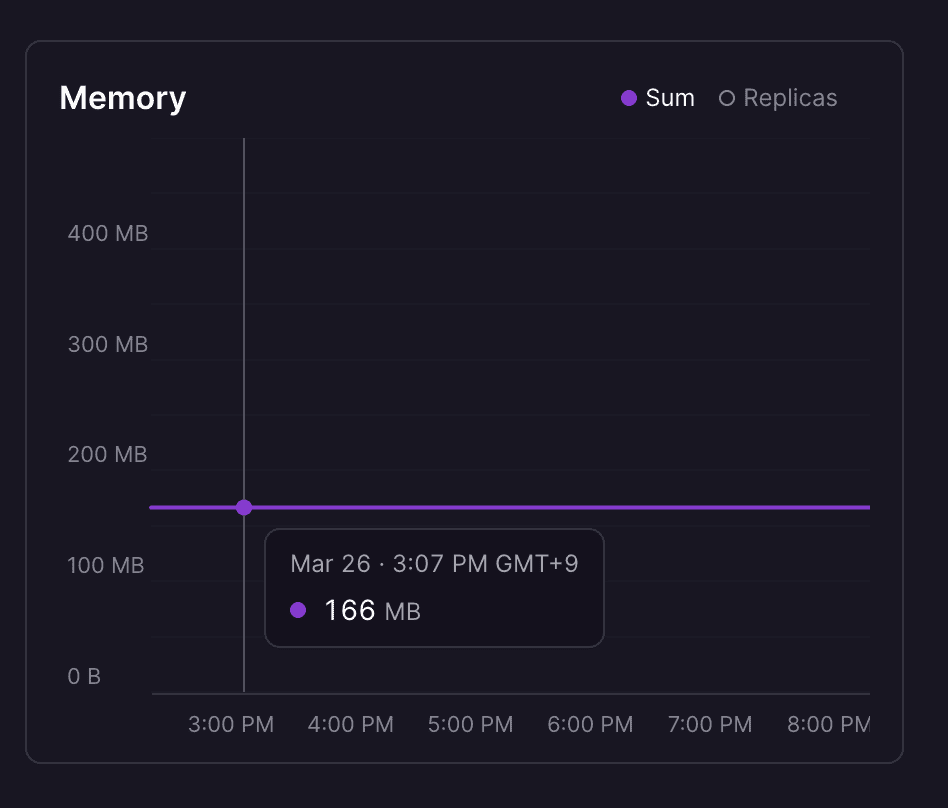Click the hollow Replicas legend circle
The image size is (948, 808).
click(x=727, y=98)
